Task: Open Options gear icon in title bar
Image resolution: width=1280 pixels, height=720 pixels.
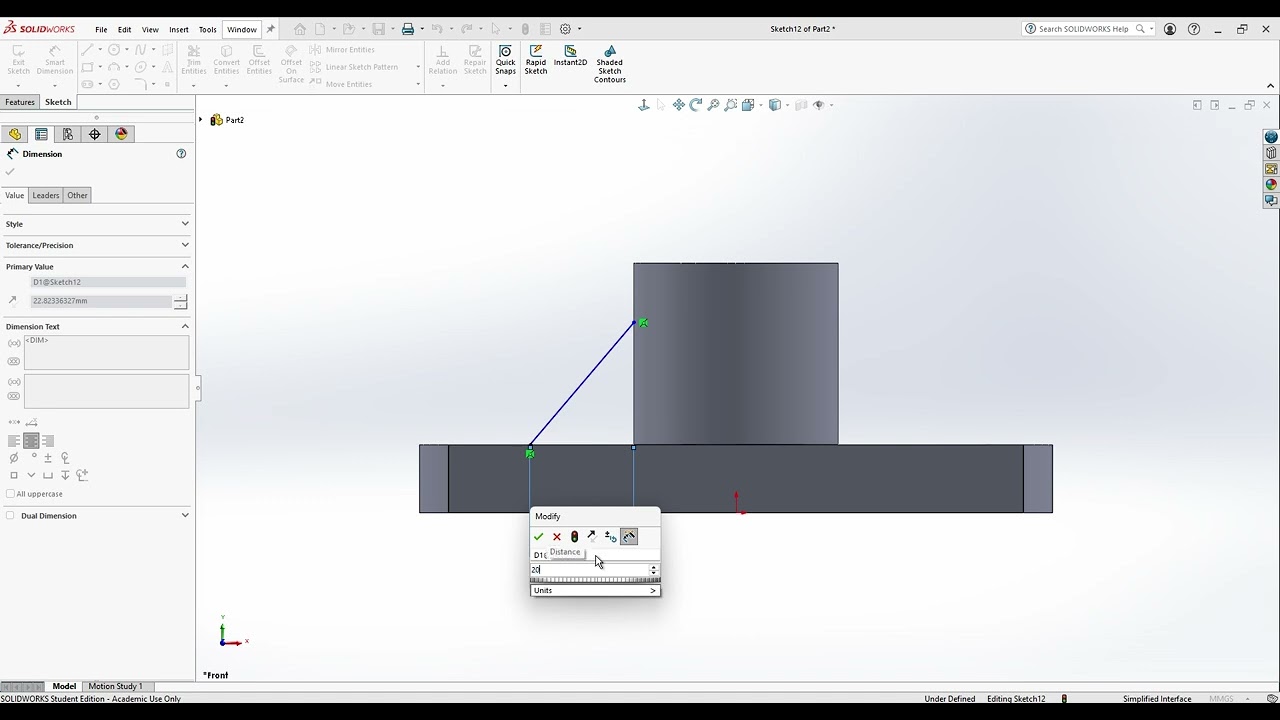Action: [x=566, y=29]
